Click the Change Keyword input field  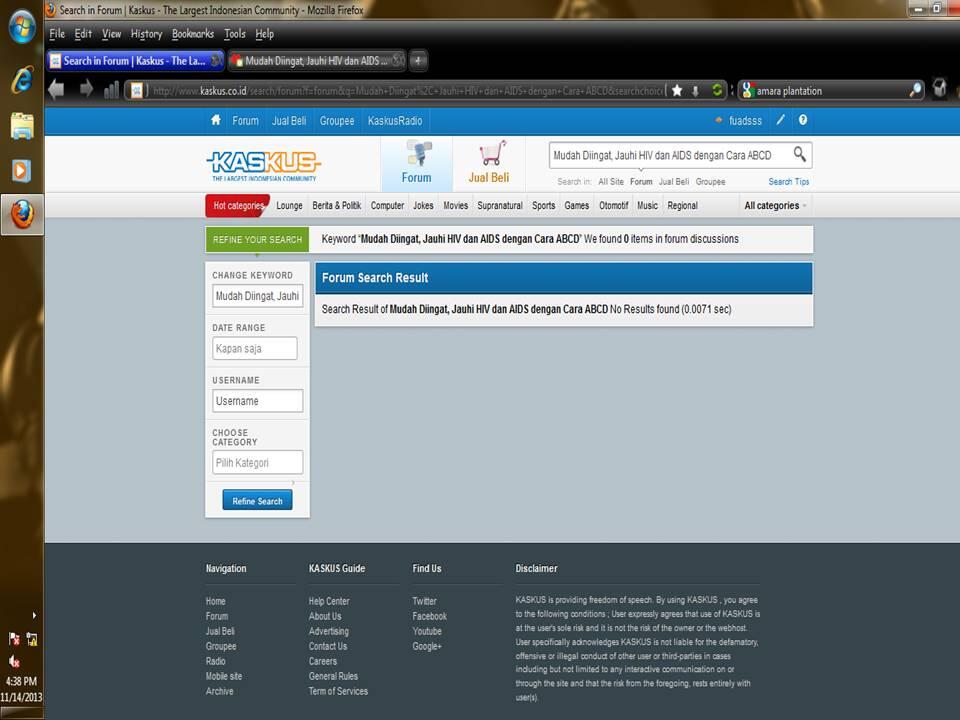click(x=257, y=296)
